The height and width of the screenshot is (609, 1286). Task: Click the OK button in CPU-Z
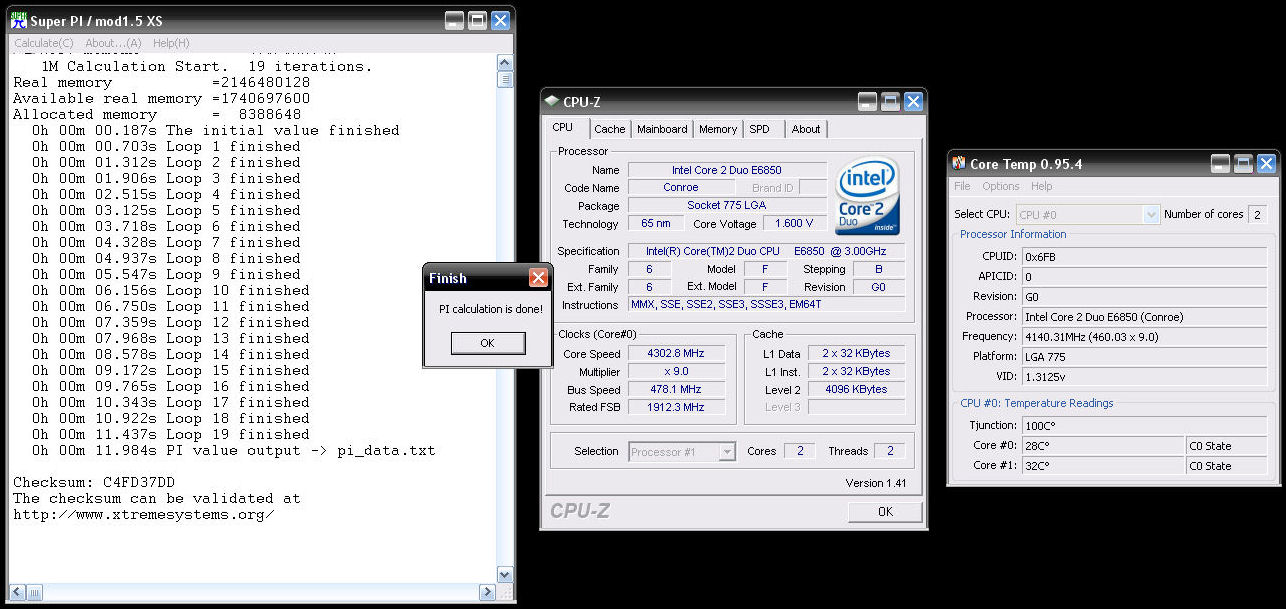(885, 511)
